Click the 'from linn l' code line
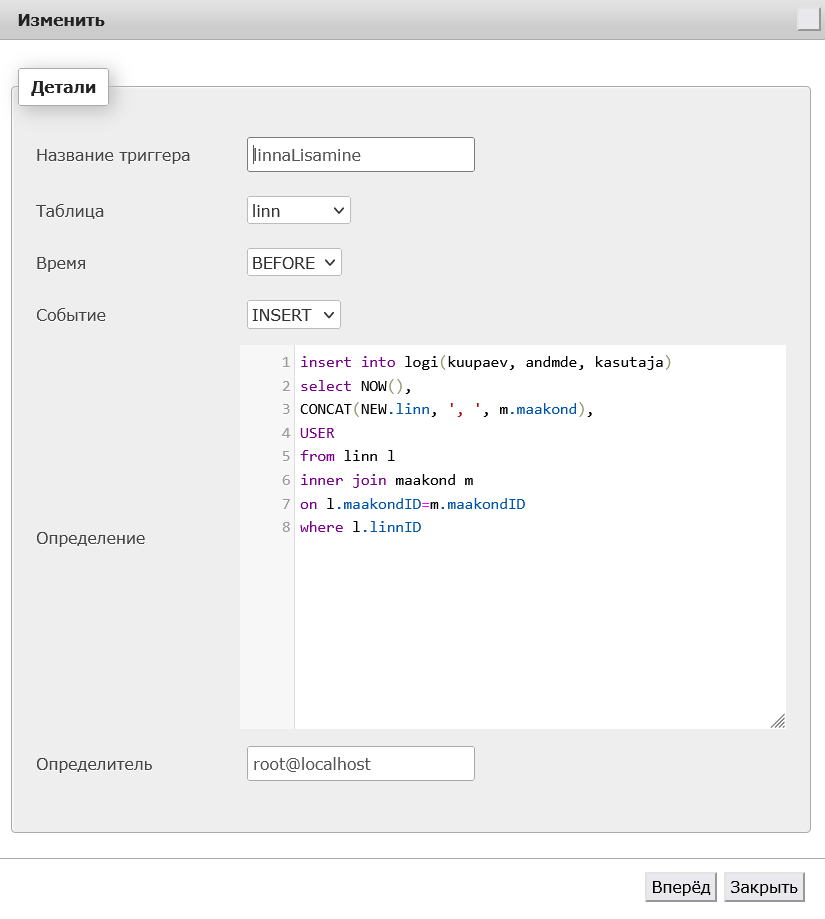Viewport: 825px width, 919px height. coord(347,456)
